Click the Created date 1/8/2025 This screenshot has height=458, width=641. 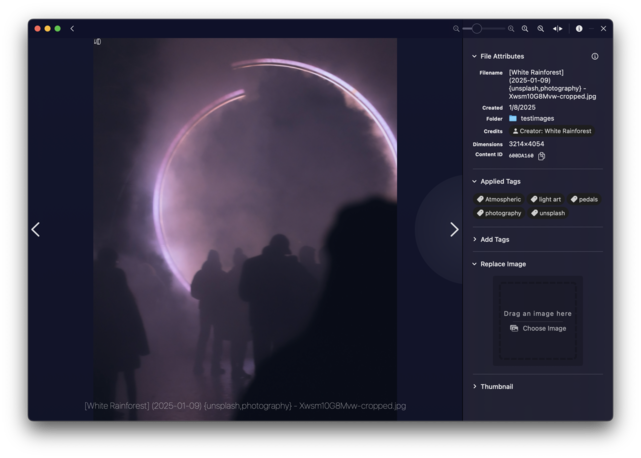(x=522, y=108)
